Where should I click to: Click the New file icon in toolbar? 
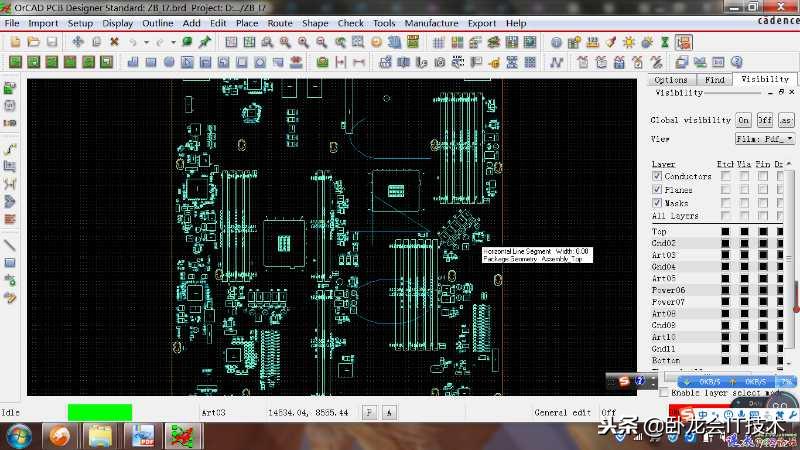[x=15, y=42]
